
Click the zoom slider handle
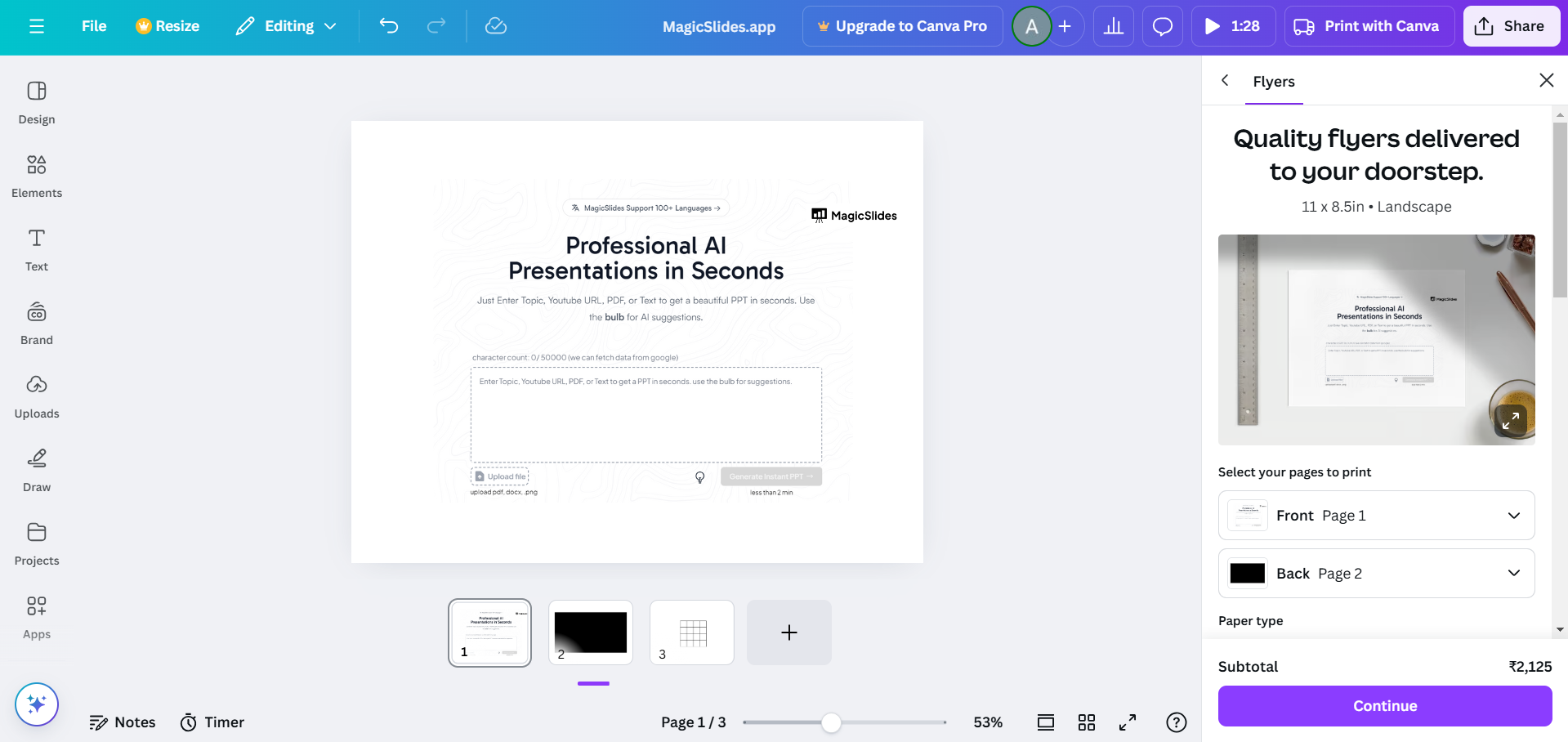(831, 722)
